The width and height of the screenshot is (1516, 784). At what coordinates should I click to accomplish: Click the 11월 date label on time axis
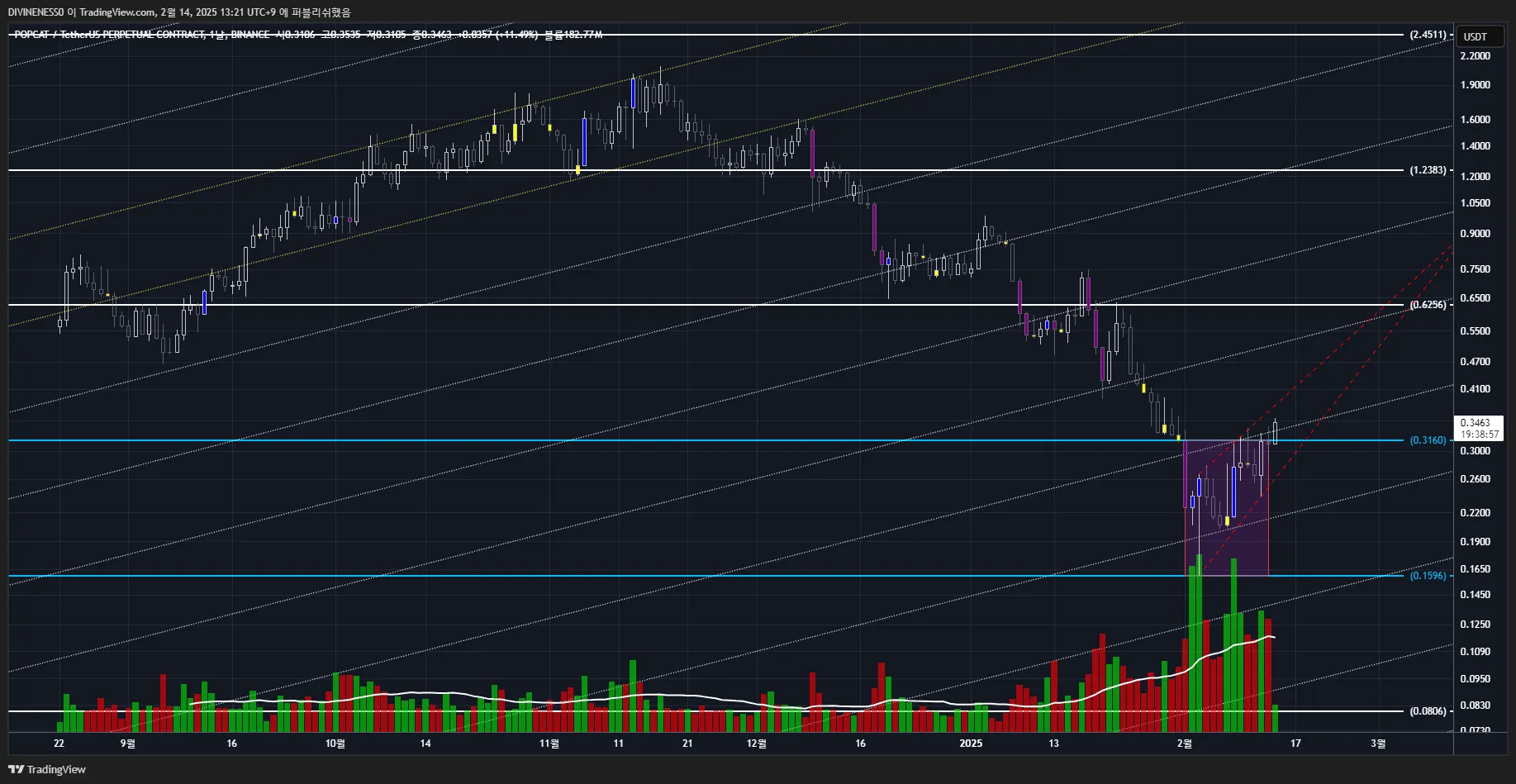pyautogui.click(x=549, y=744)
